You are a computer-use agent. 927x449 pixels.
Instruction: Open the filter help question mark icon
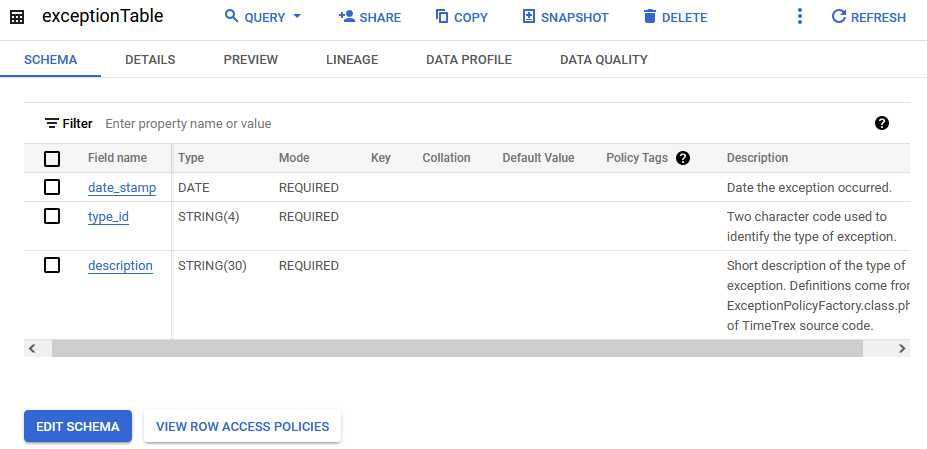[882, 123]
